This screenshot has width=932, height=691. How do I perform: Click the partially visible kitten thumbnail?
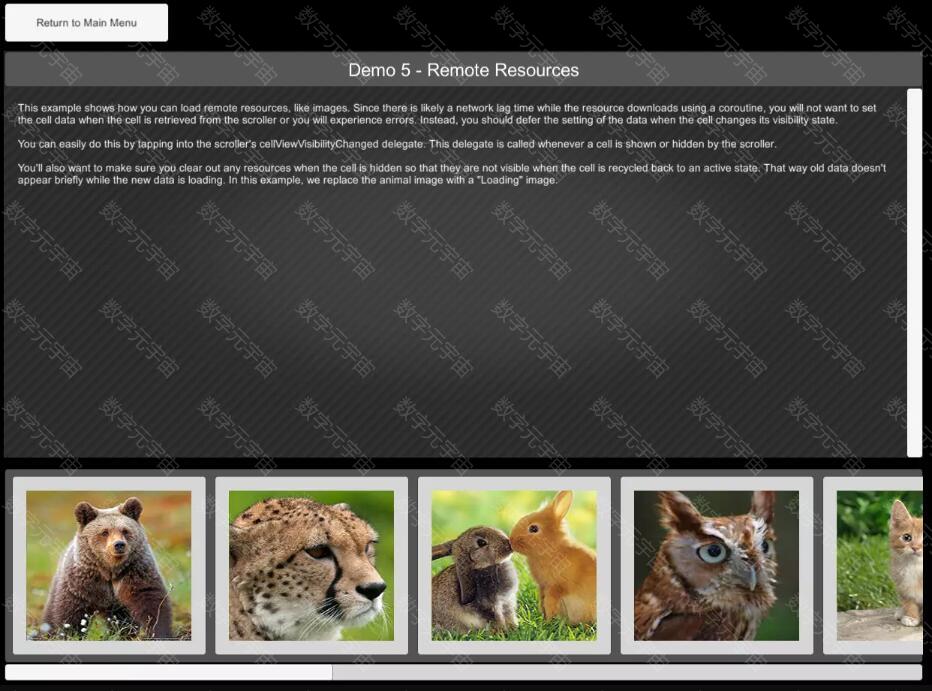pos(880,565)
